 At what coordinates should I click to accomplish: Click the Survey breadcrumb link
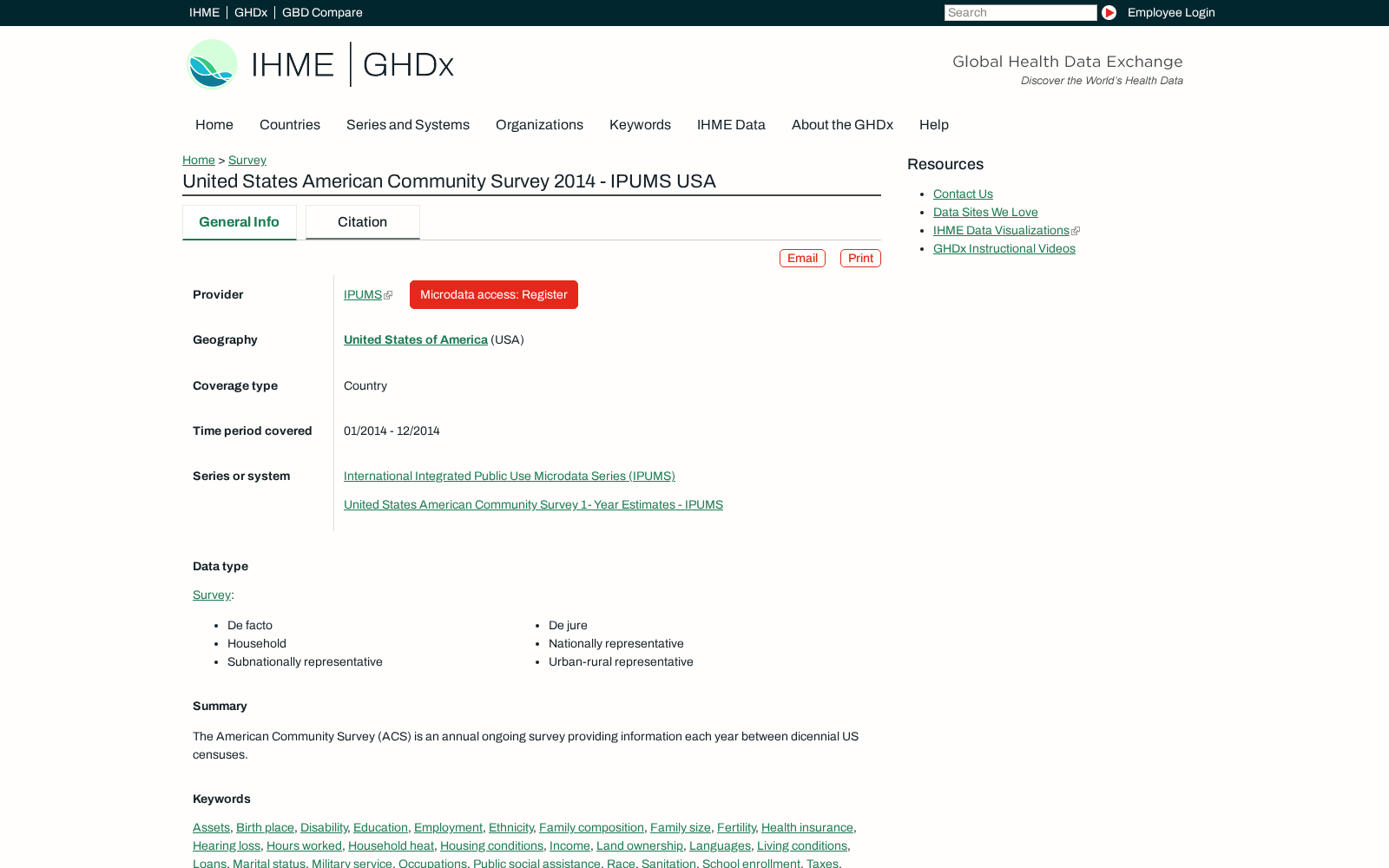tap(247, 160)
